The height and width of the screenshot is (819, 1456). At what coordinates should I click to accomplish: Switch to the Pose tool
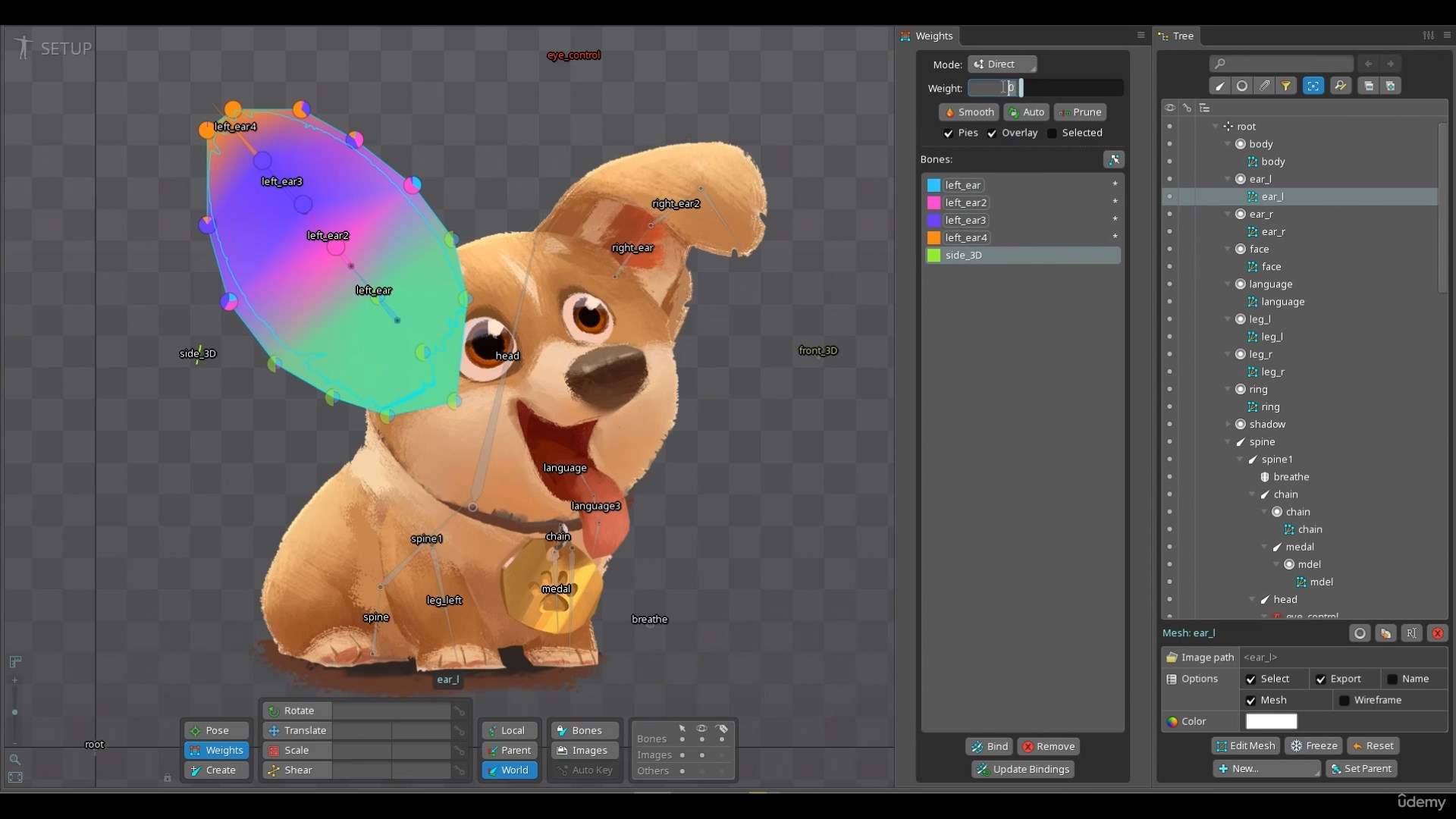[217, 731]
